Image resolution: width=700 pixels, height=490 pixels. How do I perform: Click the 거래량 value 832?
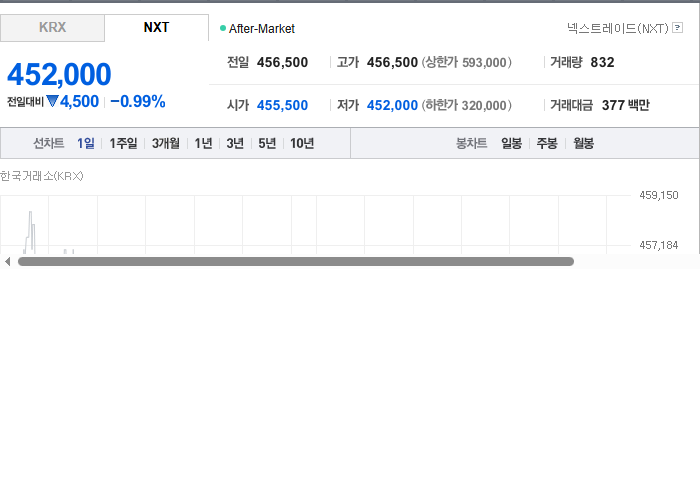point(602,62)
